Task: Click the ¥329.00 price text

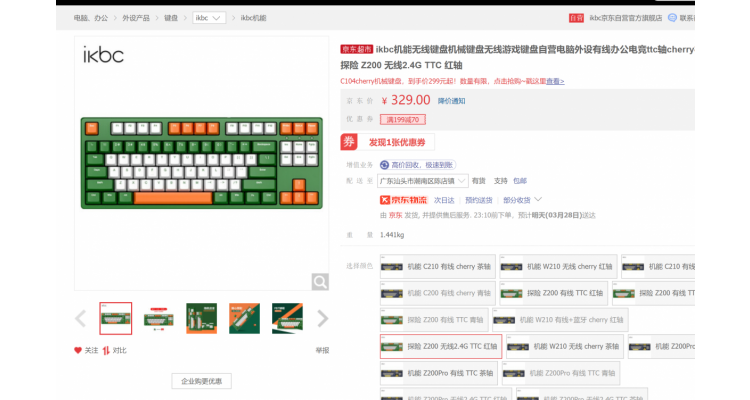Action: [x=406, y=100]
